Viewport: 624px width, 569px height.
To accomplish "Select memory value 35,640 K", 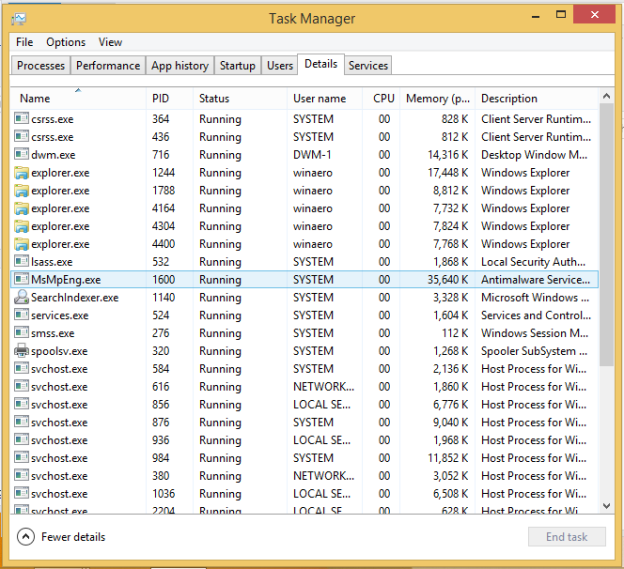I will (448, 280).
